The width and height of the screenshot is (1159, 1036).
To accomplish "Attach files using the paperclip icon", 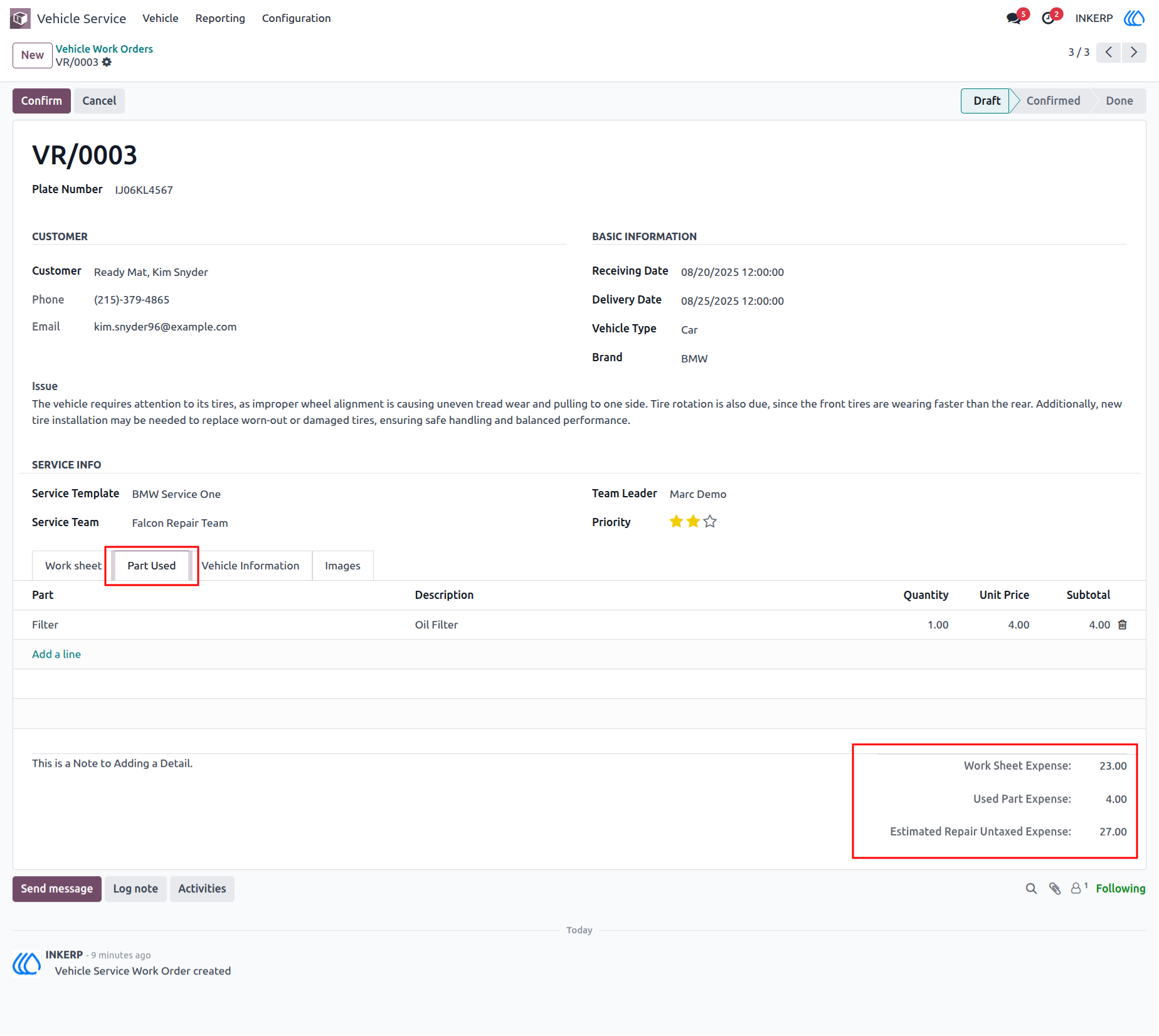I will coord(1055,889).
